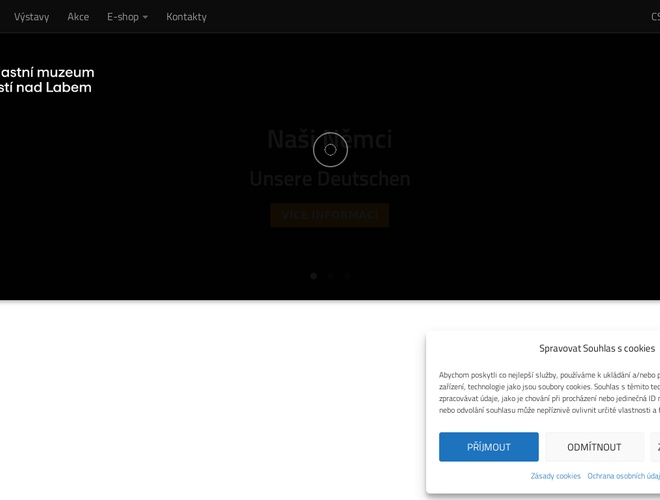
Task: Switch to the second slide dot
Action: 330,276
